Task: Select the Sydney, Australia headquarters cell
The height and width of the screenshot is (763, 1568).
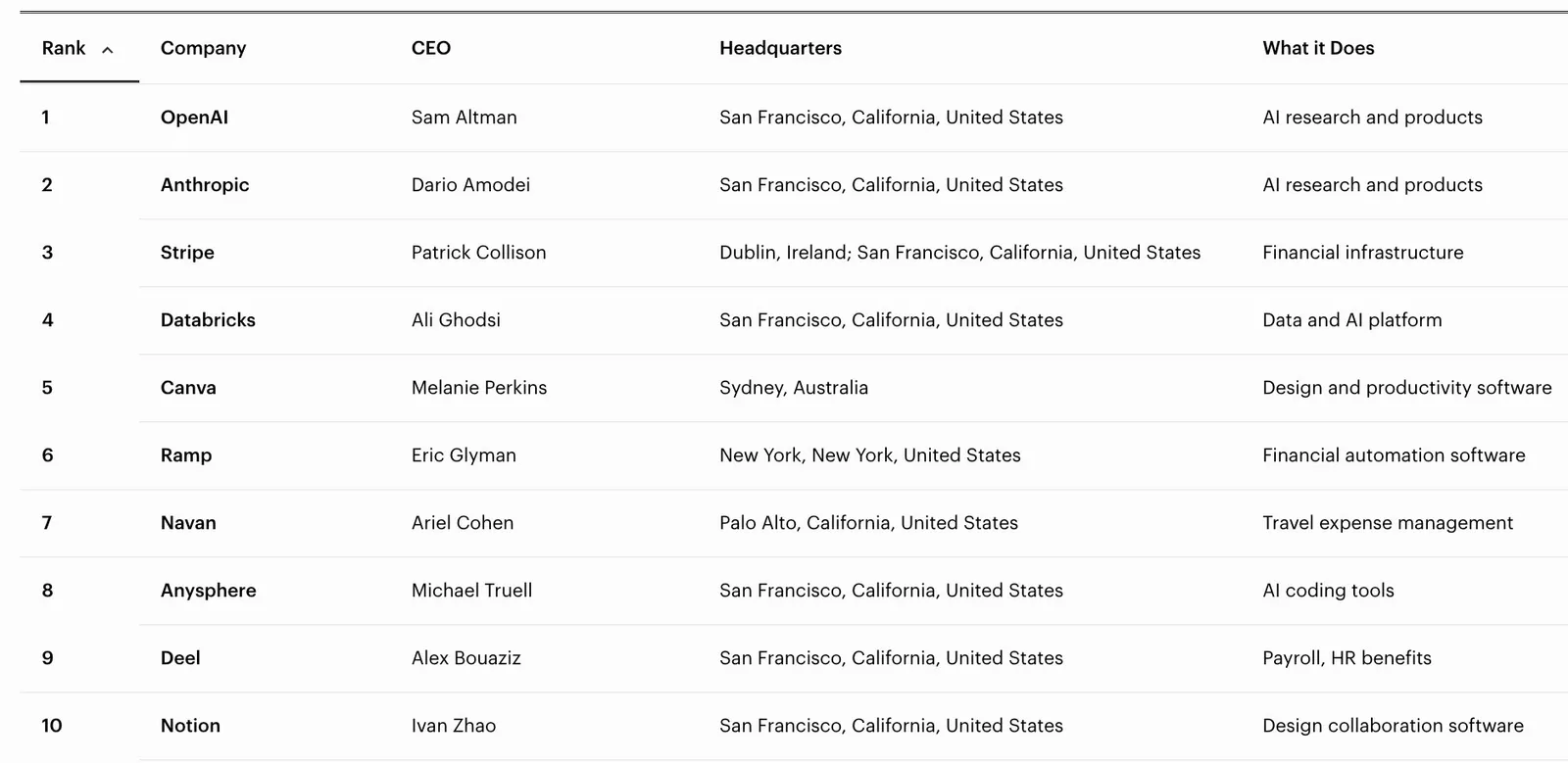Action: pyautogui.click(x=794, y=388)
